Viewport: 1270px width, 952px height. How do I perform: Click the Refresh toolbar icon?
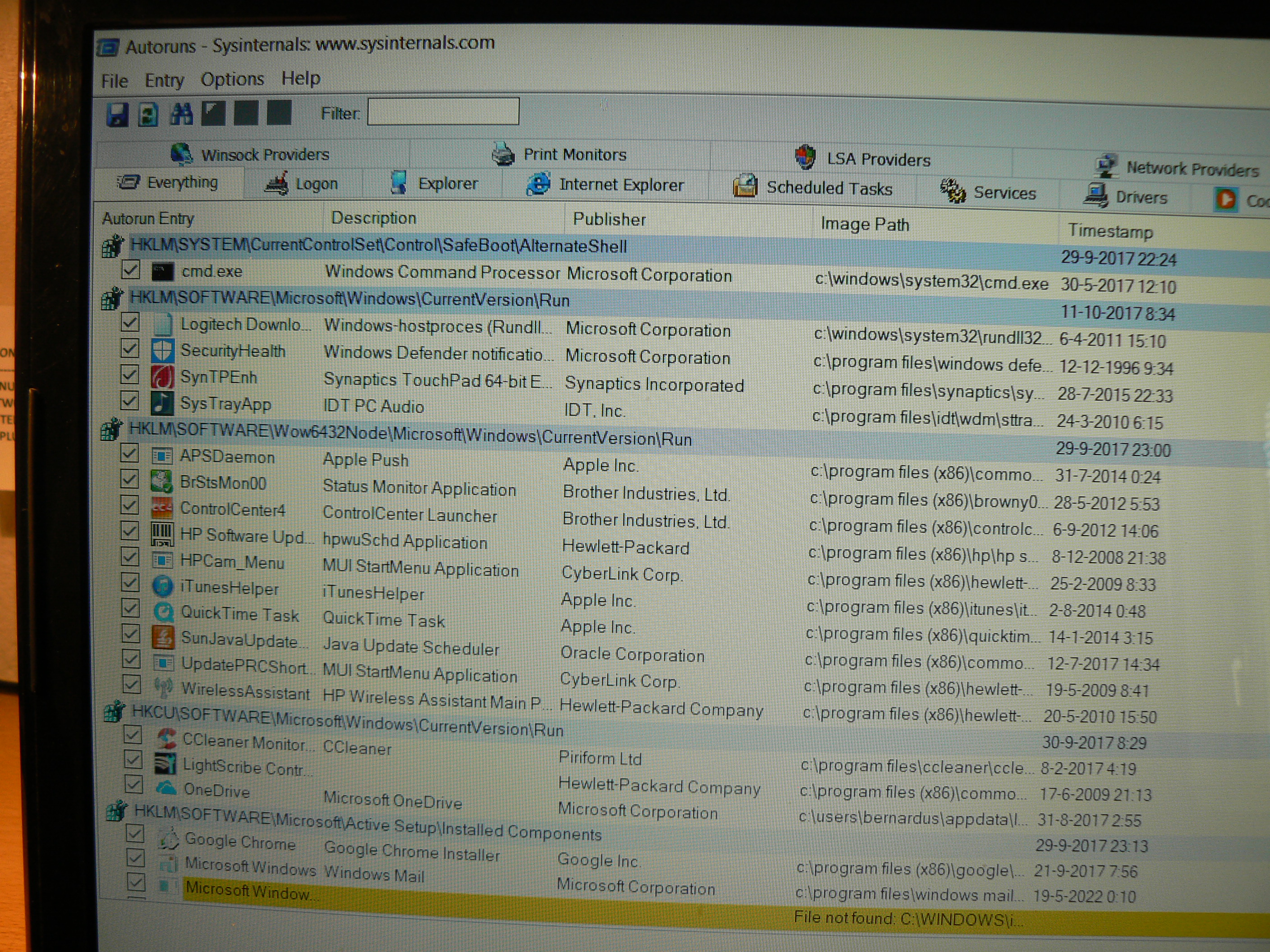[149, 114]
